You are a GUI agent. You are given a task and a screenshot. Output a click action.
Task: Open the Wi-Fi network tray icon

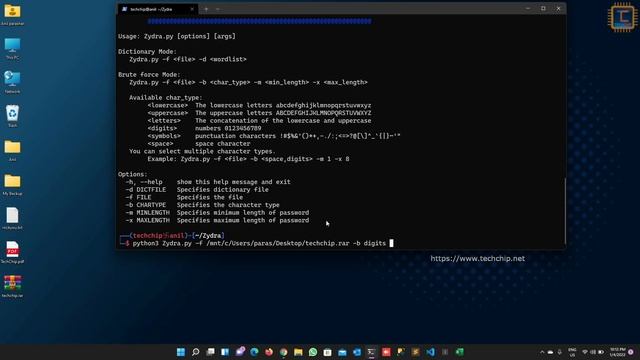tap(585, 352)
